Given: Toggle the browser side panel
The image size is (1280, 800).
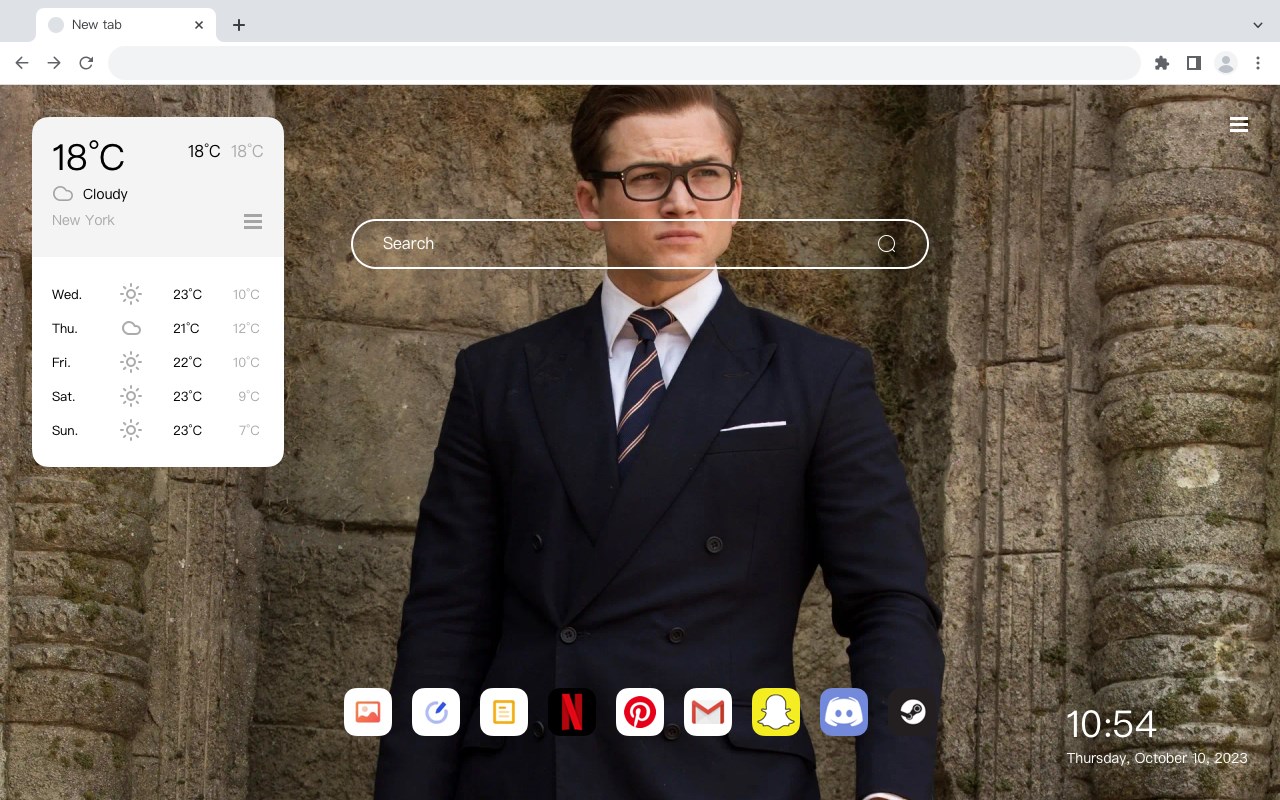Looking at the screenshot, I should [x=1193, y=63].
